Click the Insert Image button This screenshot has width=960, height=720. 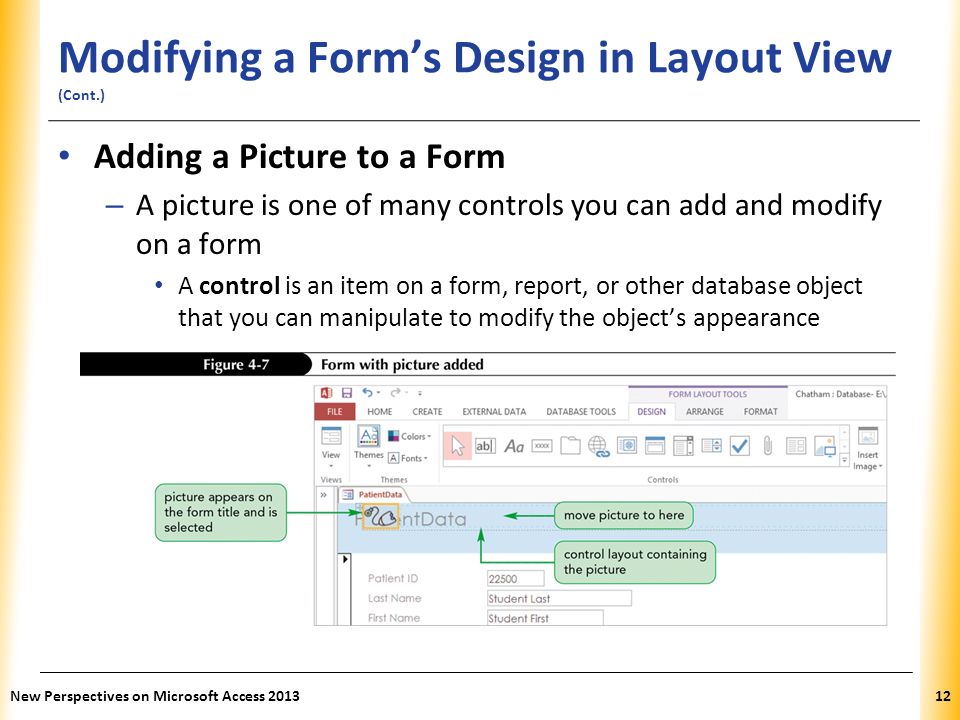pyautogui.click(x=868, y=449)
